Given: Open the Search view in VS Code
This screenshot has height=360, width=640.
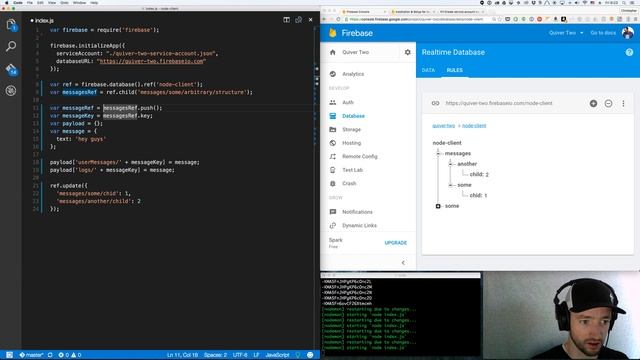Looking at the screenshot, I should point(11,46).
